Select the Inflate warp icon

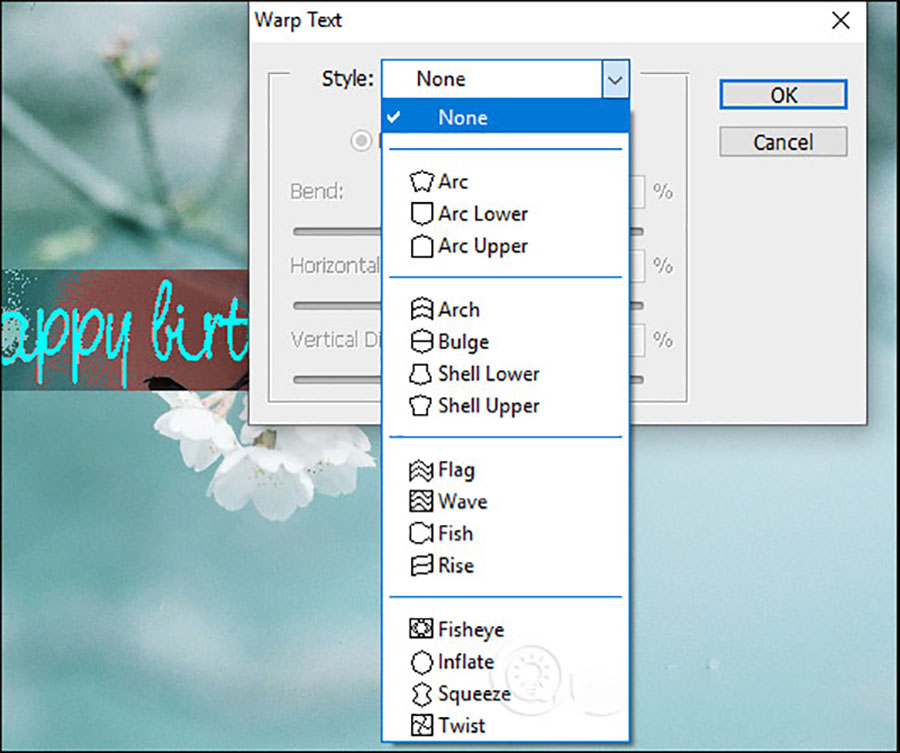(x=422, y=662)
